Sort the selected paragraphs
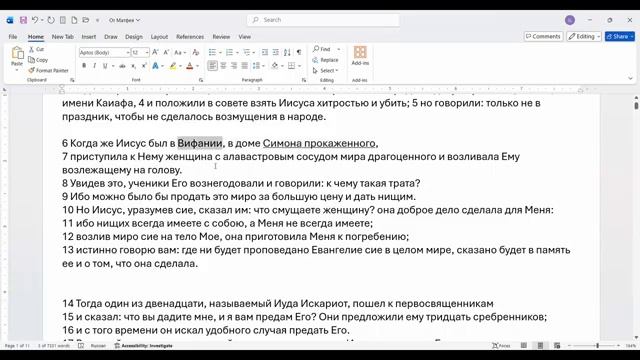Screen dimensions: 640x360 click(x=287, y=52)
